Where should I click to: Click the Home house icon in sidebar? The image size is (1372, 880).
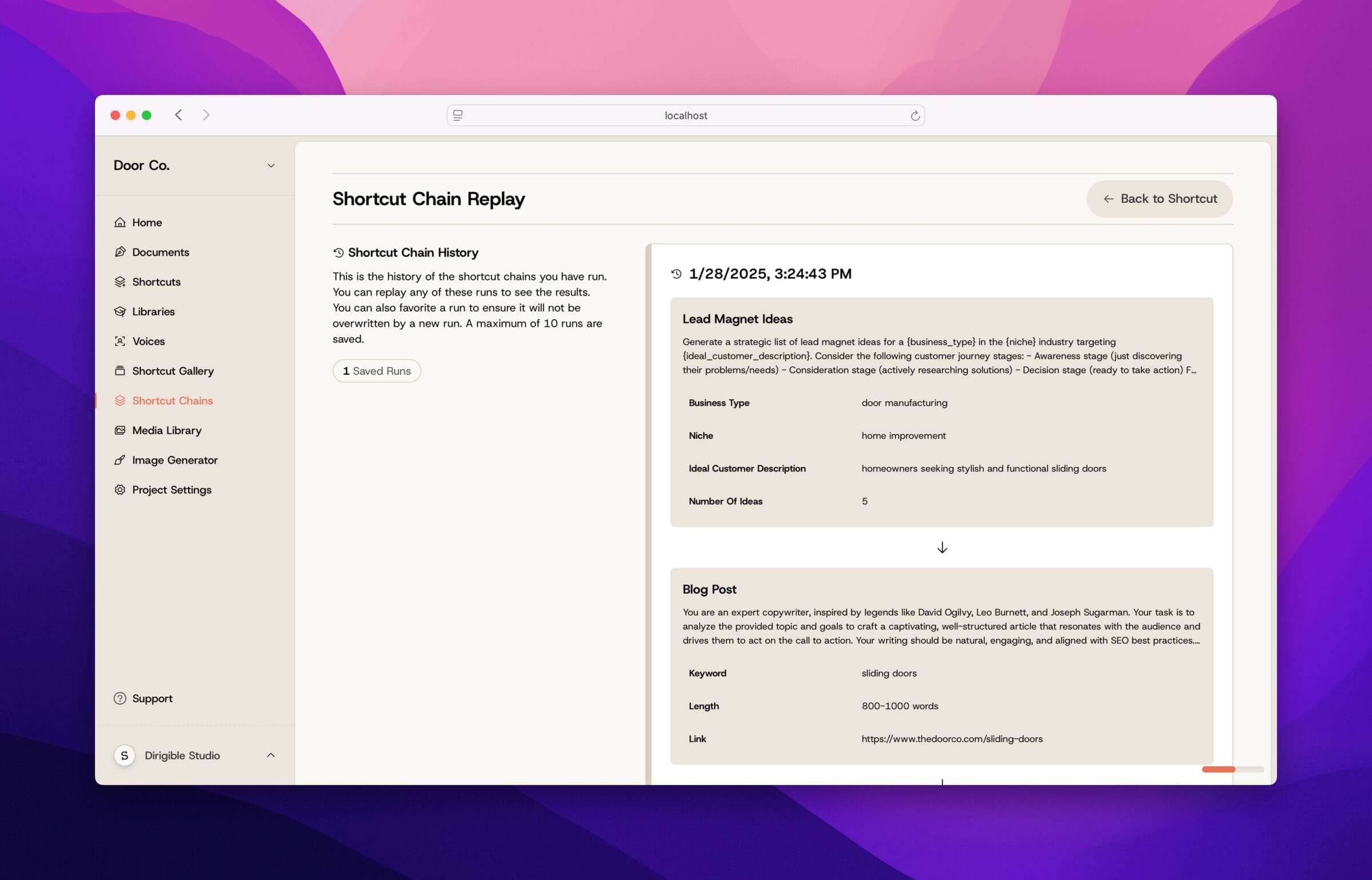(119, 222)
